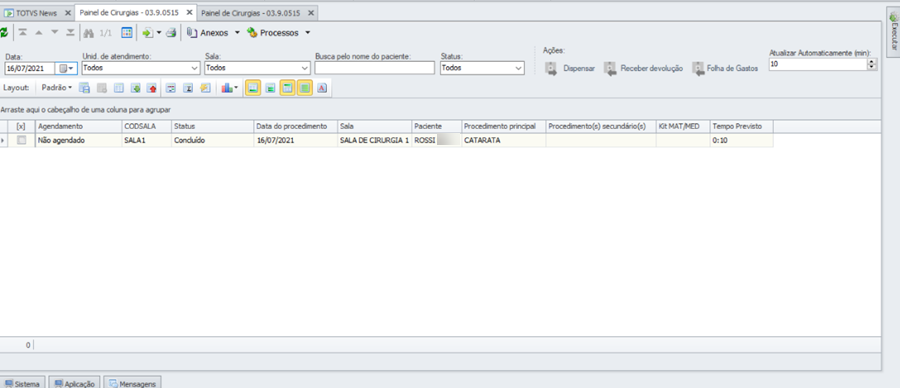Click layout icon with green arrow
900x388 pixels.
point(135,88)
